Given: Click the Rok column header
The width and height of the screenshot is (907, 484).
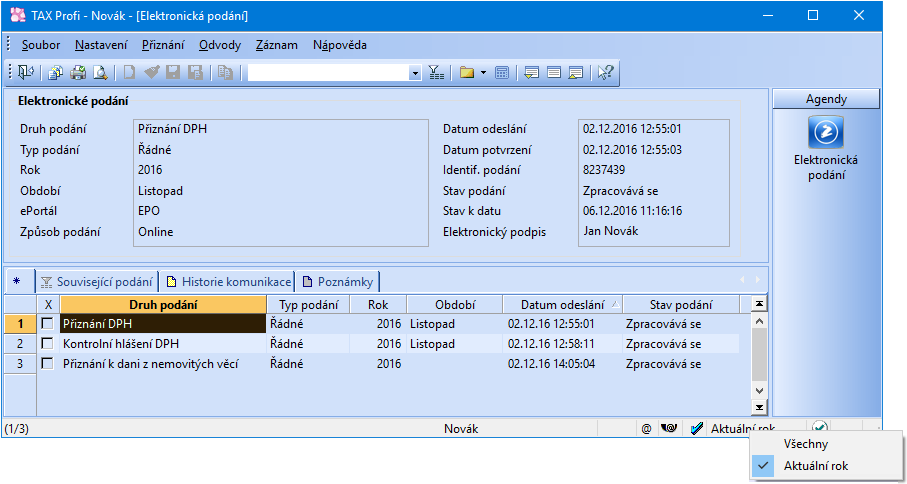Looking at the screenshot, I should pos(378,304).
